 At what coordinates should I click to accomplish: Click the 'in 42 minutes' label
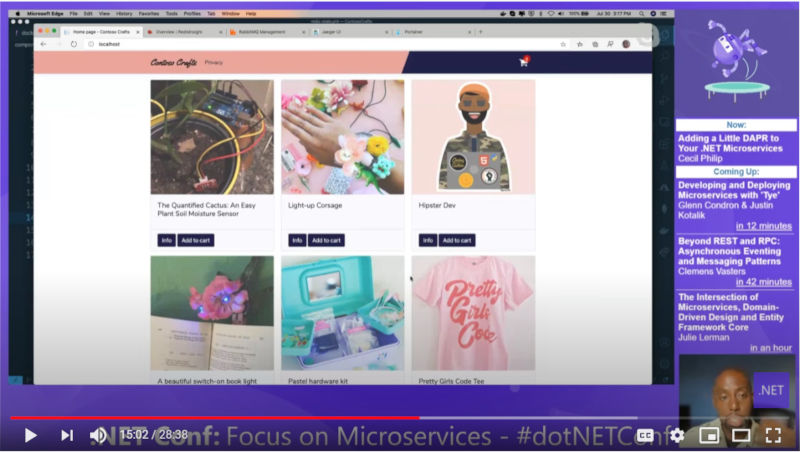click(x=763, y=282)
